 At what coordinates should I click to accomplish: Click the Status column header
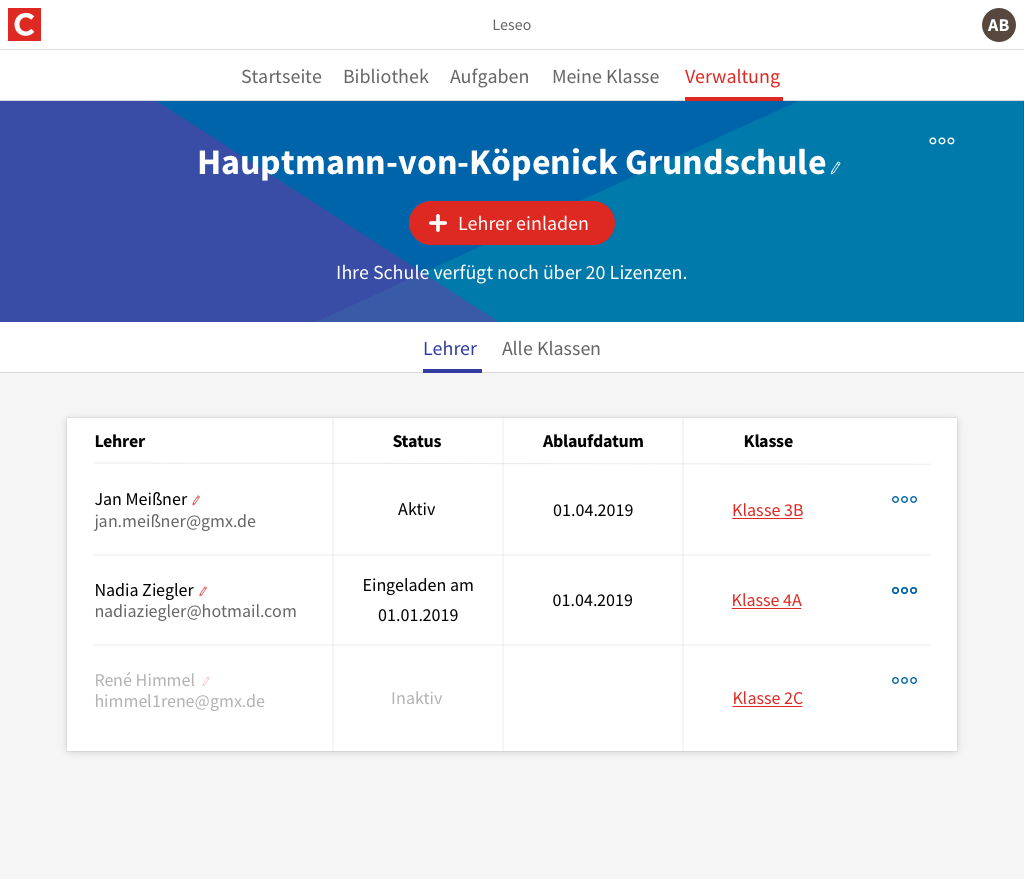point(417,441)
